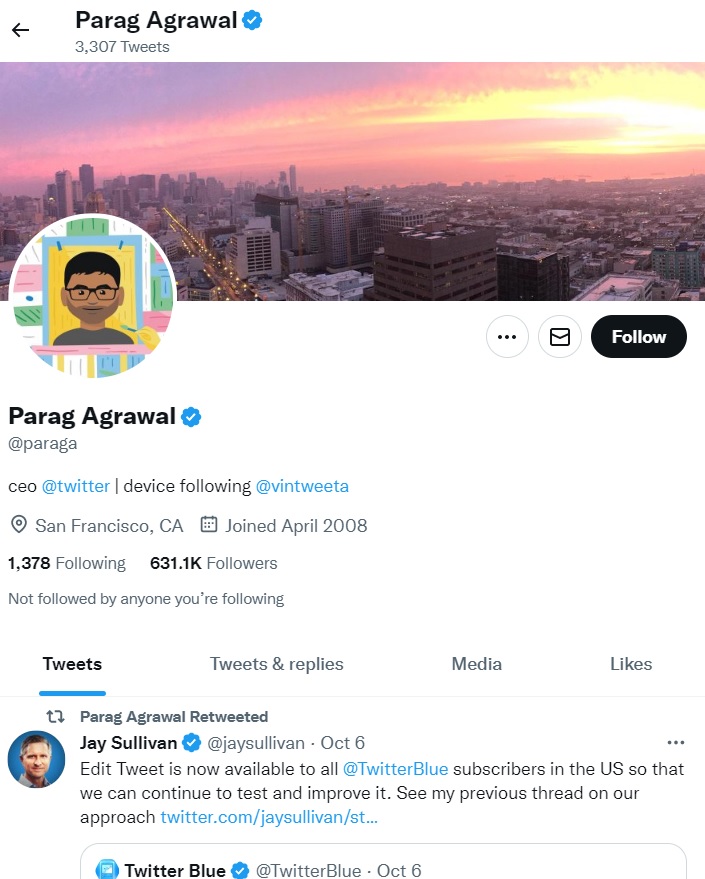Click the Twitter Blue quoted tweet avatar
This screenshot has width=705, height=879.
point(107,869)
